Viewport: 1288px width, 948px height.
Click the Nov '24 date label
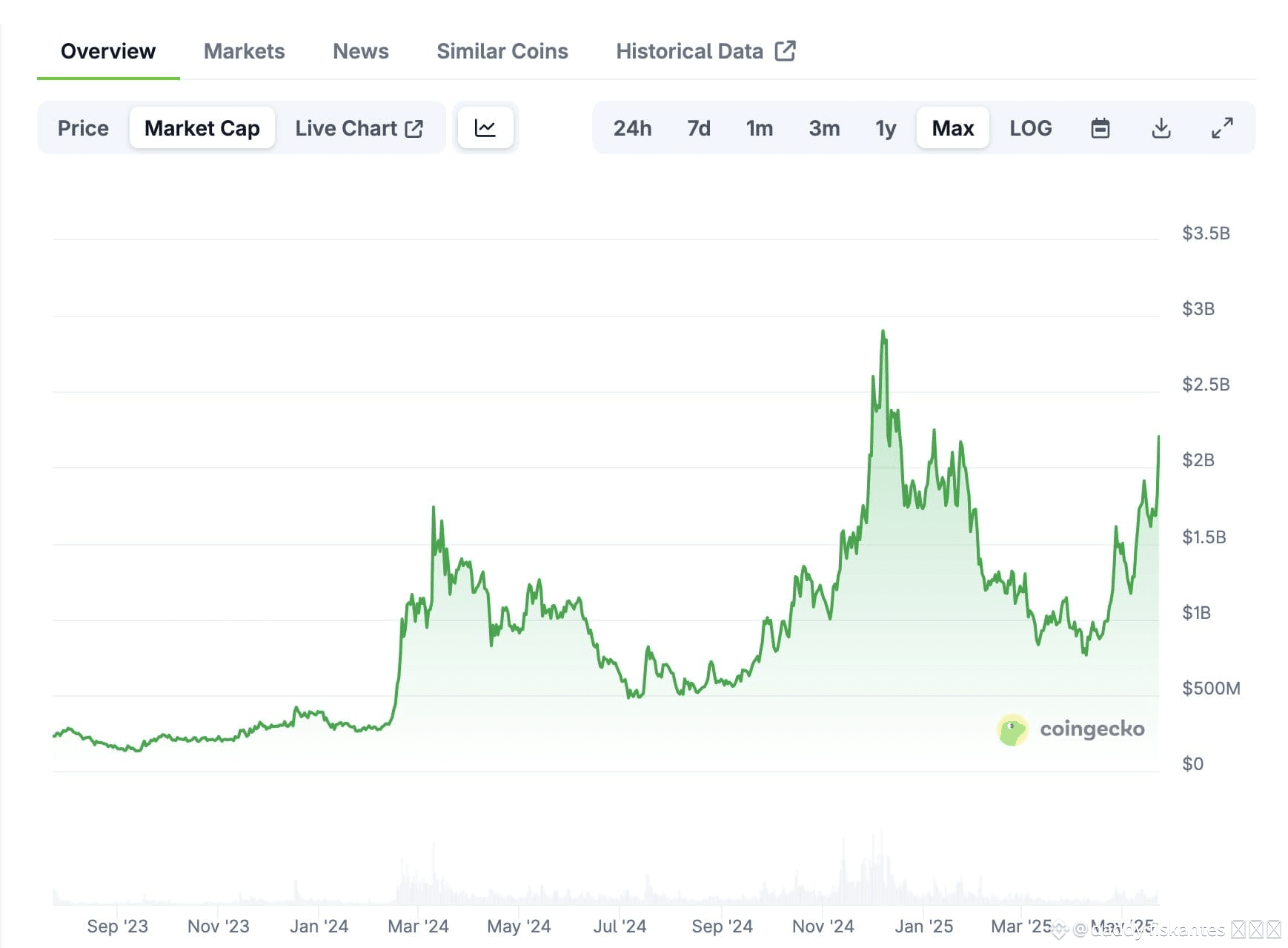[x=823, y=927]
